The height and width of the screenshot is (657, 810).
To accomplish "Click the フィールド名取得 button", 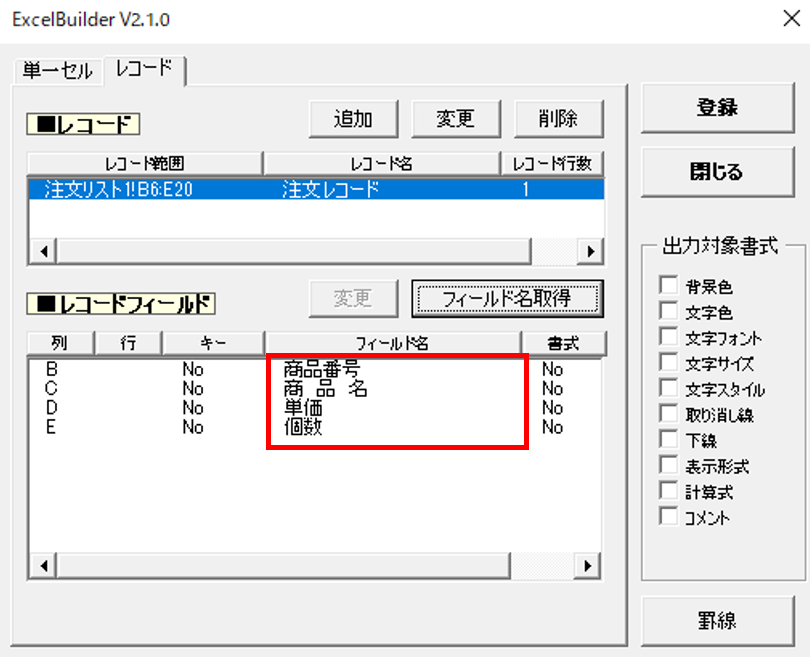I will click(507, 299).
